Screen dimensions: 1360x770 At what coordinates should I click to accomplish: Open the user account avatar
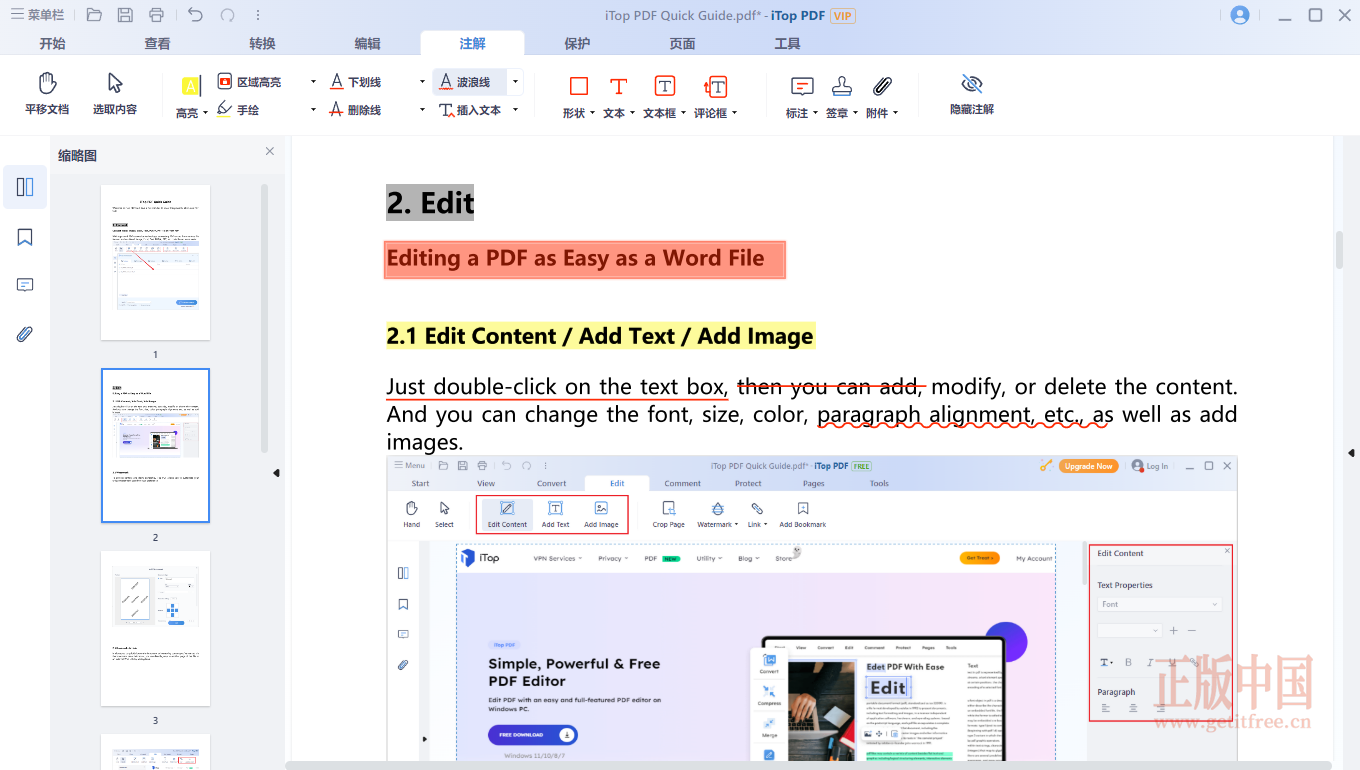(1240, 15)
